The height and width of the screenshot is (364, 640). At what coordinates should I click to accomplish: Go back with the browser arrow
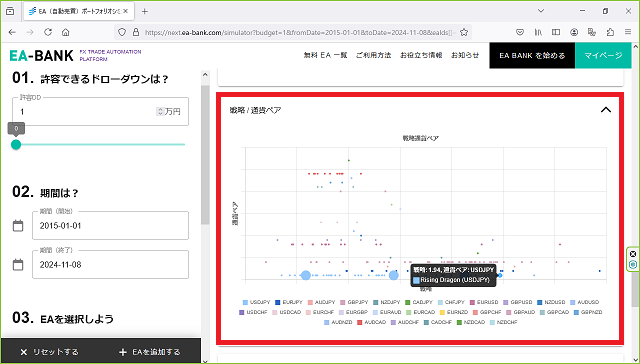(12, 32)
